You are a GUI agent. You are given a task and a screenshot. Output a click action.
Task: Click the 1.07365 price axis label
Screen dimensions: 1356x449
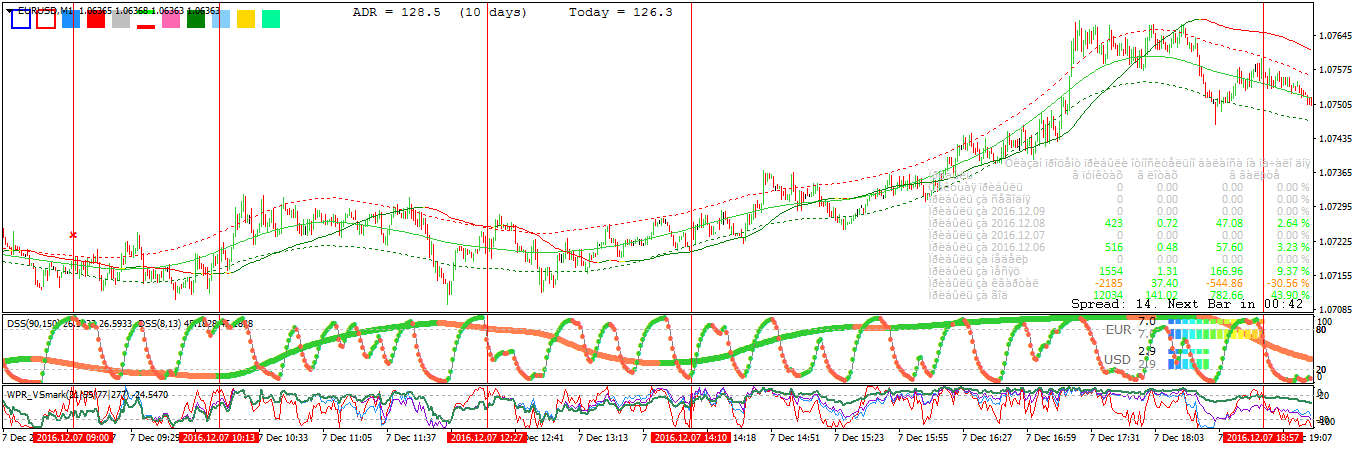(1336, 173)
